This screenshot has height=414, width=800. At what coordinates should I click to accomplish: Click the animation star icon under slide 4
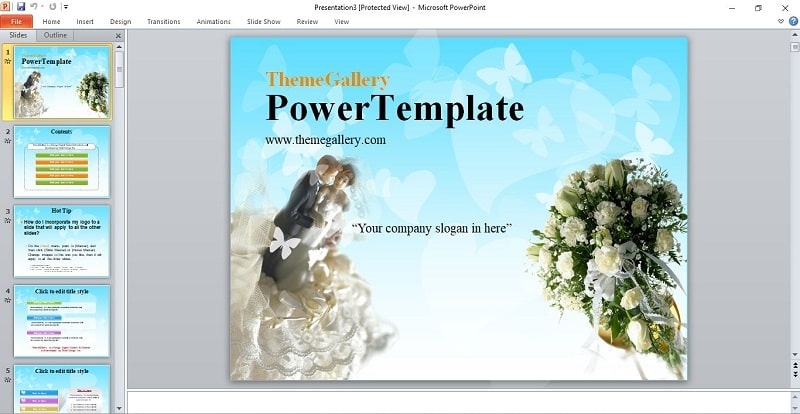(x=7, y=300)
